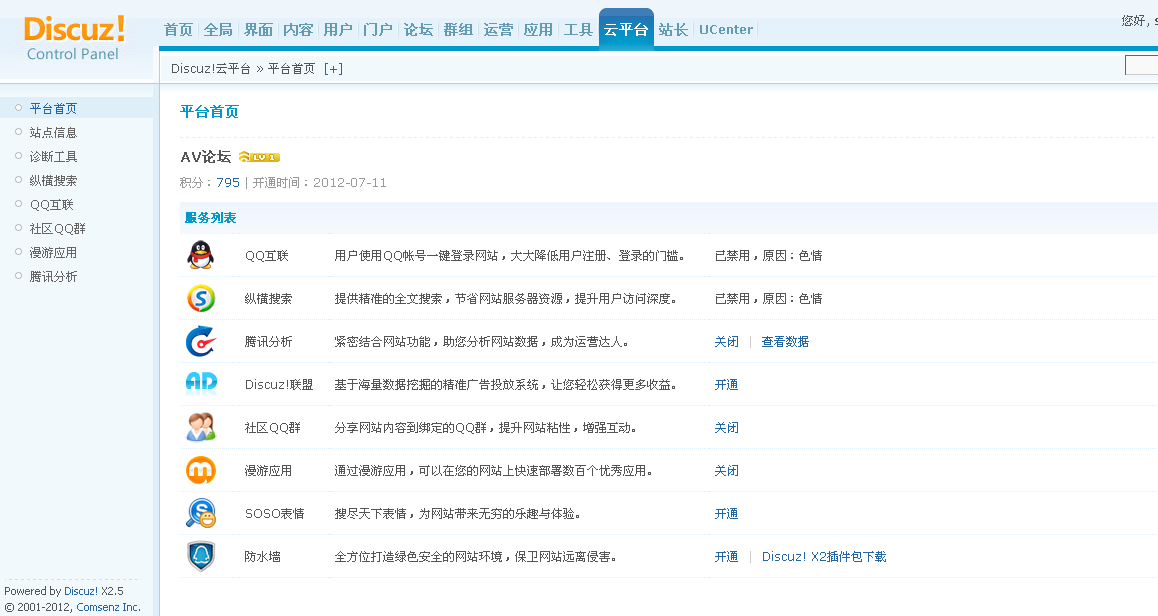Screen dimensions: 1158x616
Task: Open the 论坛 top menu
Action: [x=418, y=30]
